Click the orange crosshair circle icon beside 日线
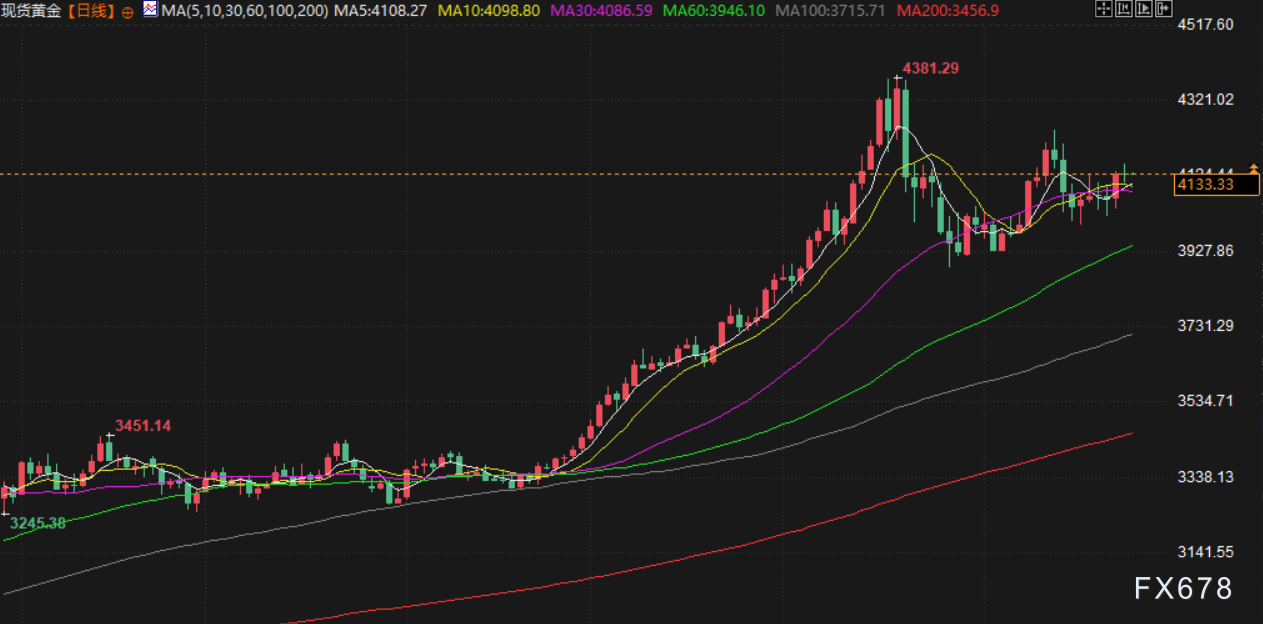 click(x=127, y=12)
